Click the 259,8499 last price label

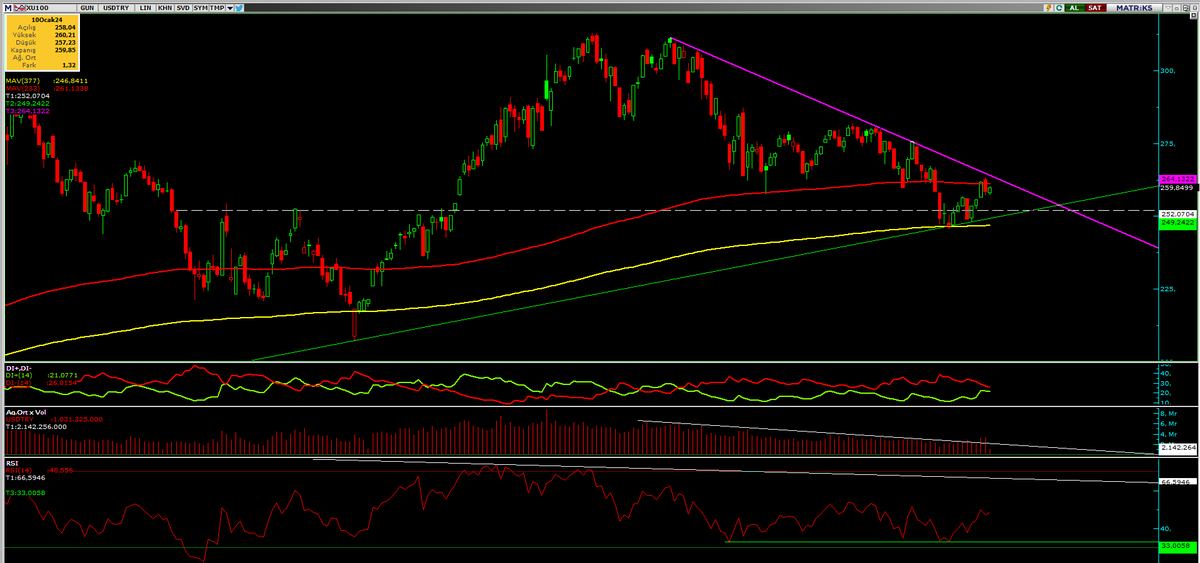click(x=1176, y=187)
